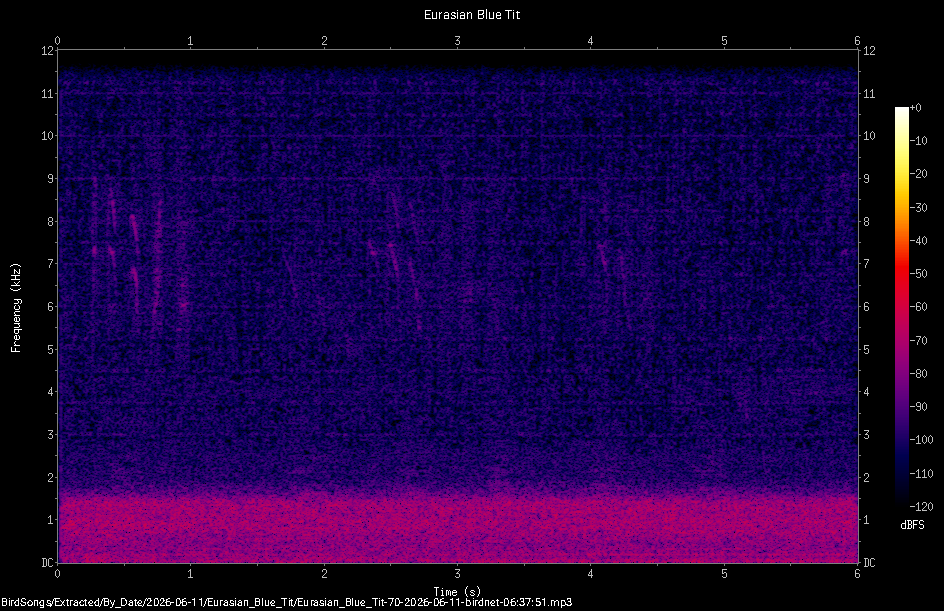Click the "Time (s)" axis label
944x611 pixels.
pos(457,592)
